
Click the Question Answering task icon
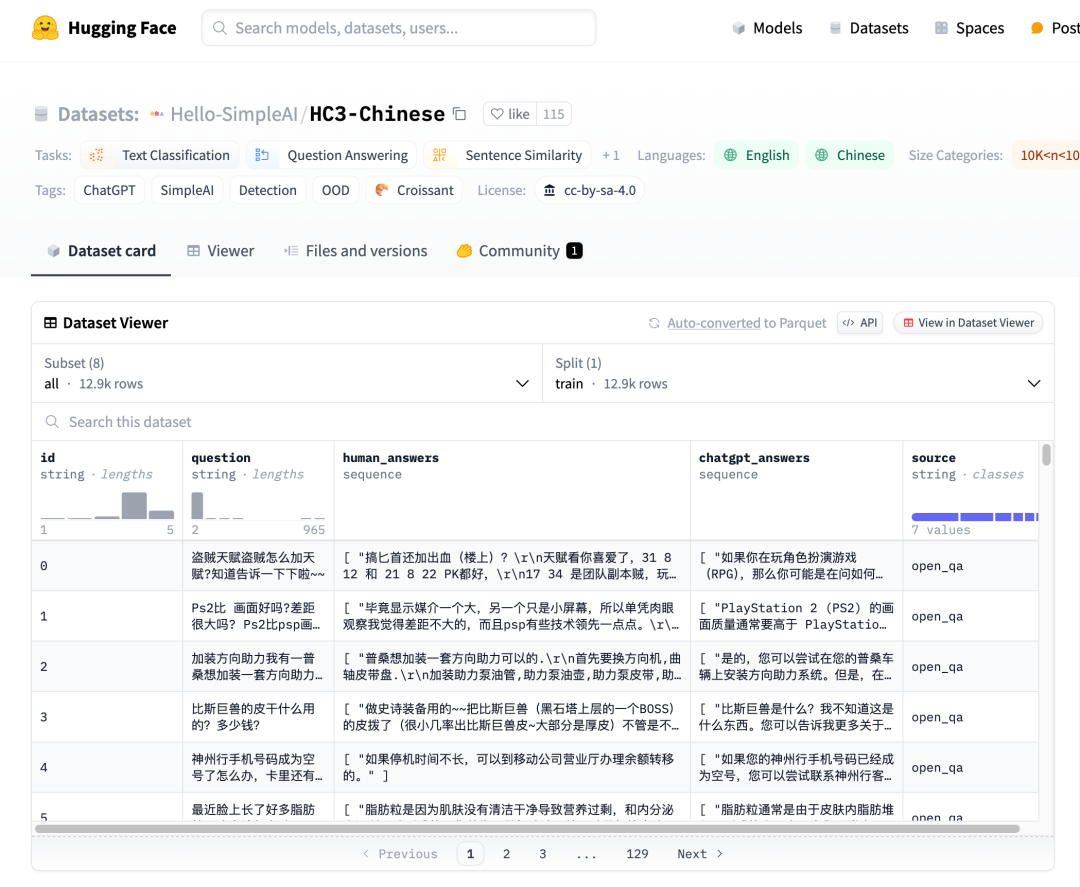tap(262, 155)
